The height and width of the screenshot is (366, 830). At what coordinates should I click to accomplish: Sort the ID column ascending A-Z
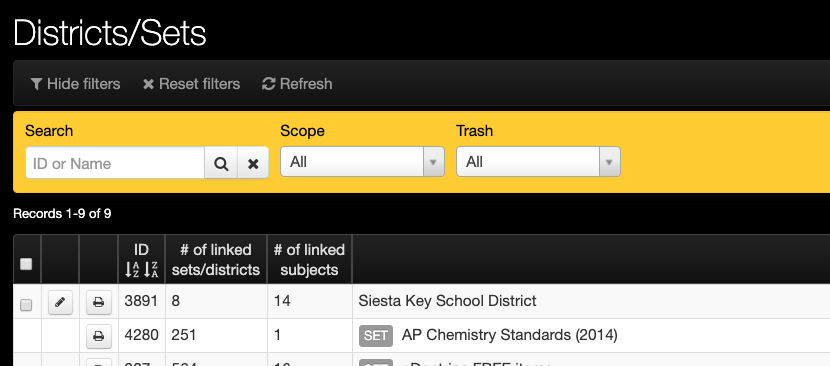(x=131, y=270)
